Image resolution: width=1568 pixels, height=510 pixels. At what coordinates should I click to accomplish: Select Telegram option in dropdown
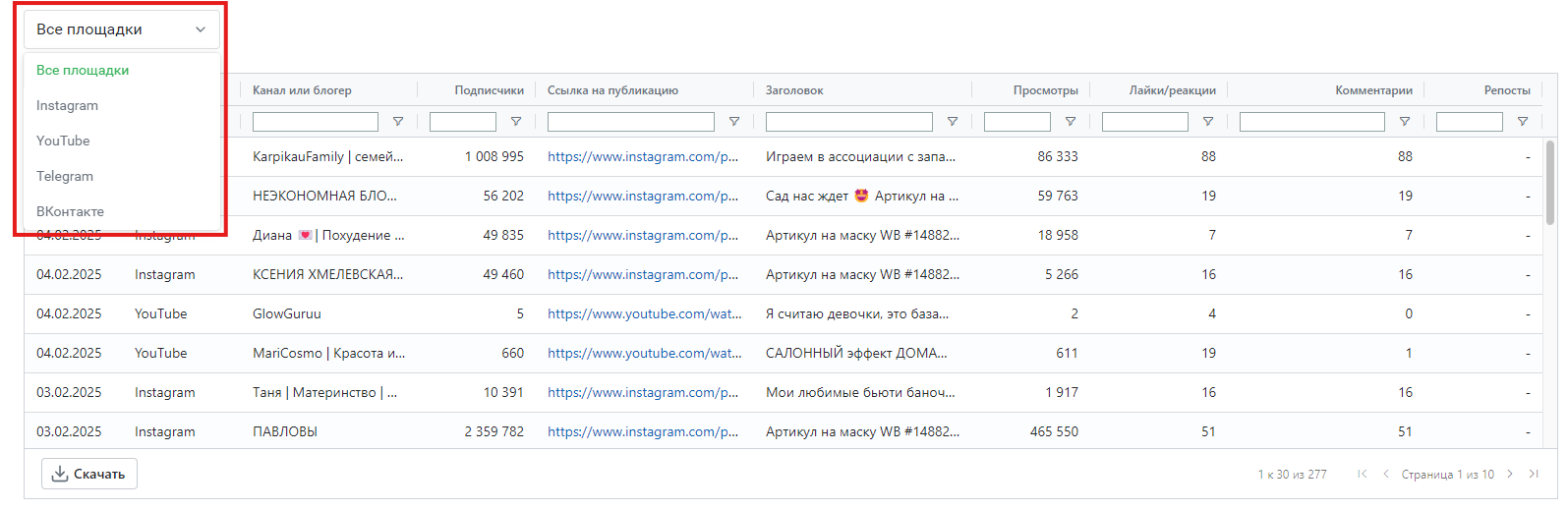pyautogui.click(x=65, y=176)
